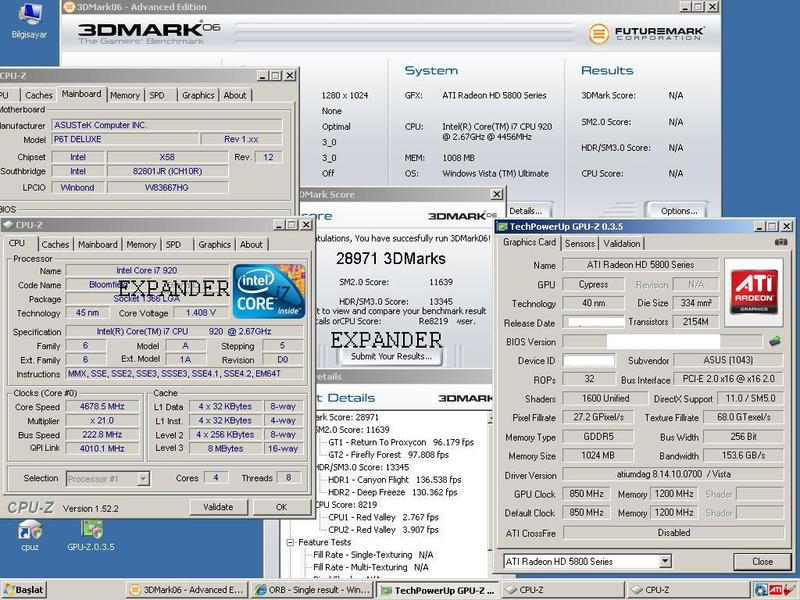Click the ATI tray icon in system tray
This screenshot has width=800, height=600.
tap(775, 590)
